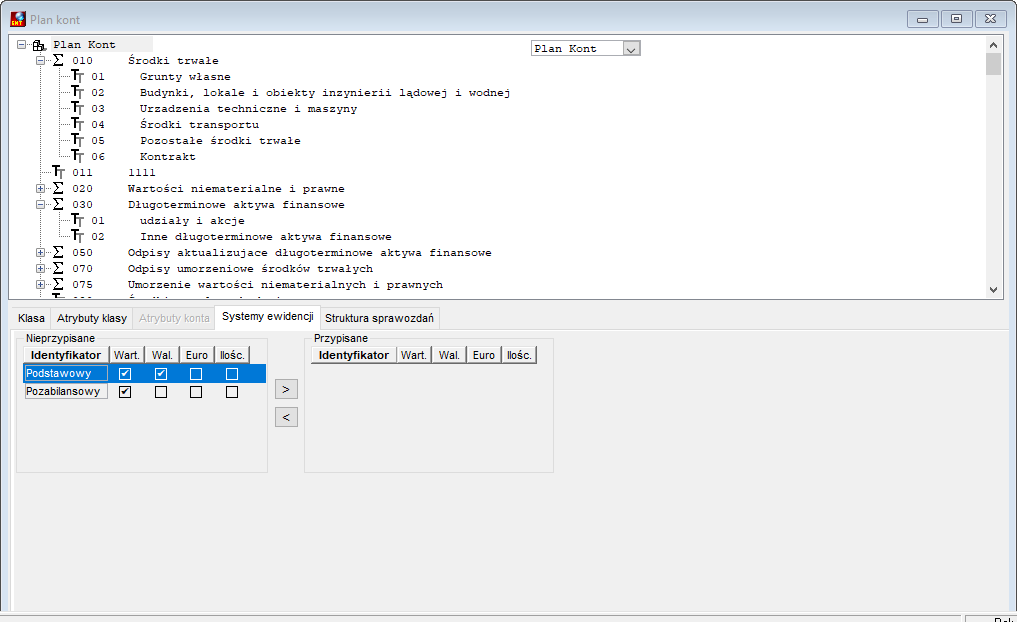Viewport: 1017px width, 622px height.
Task: Select tree row Odpisy umorzeniowe środków trwałych
Action: [x=250, y=269]
